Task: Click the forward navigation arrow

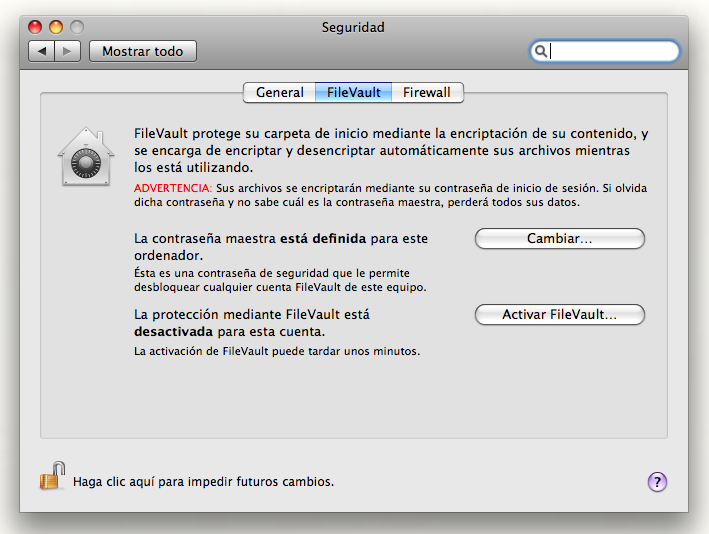Action: (67, 51)
